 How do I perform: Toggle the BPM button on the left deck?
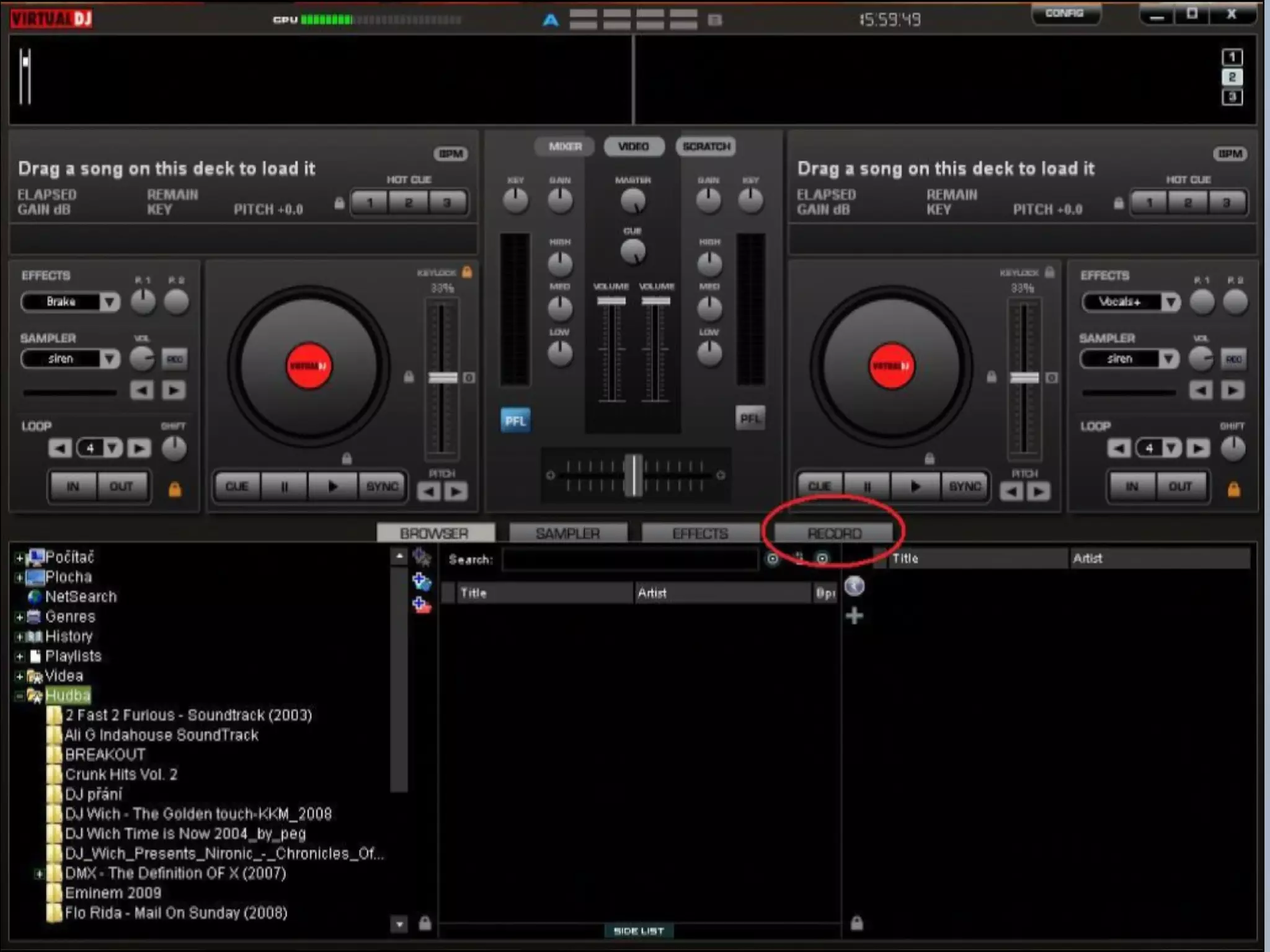[451, 154]
